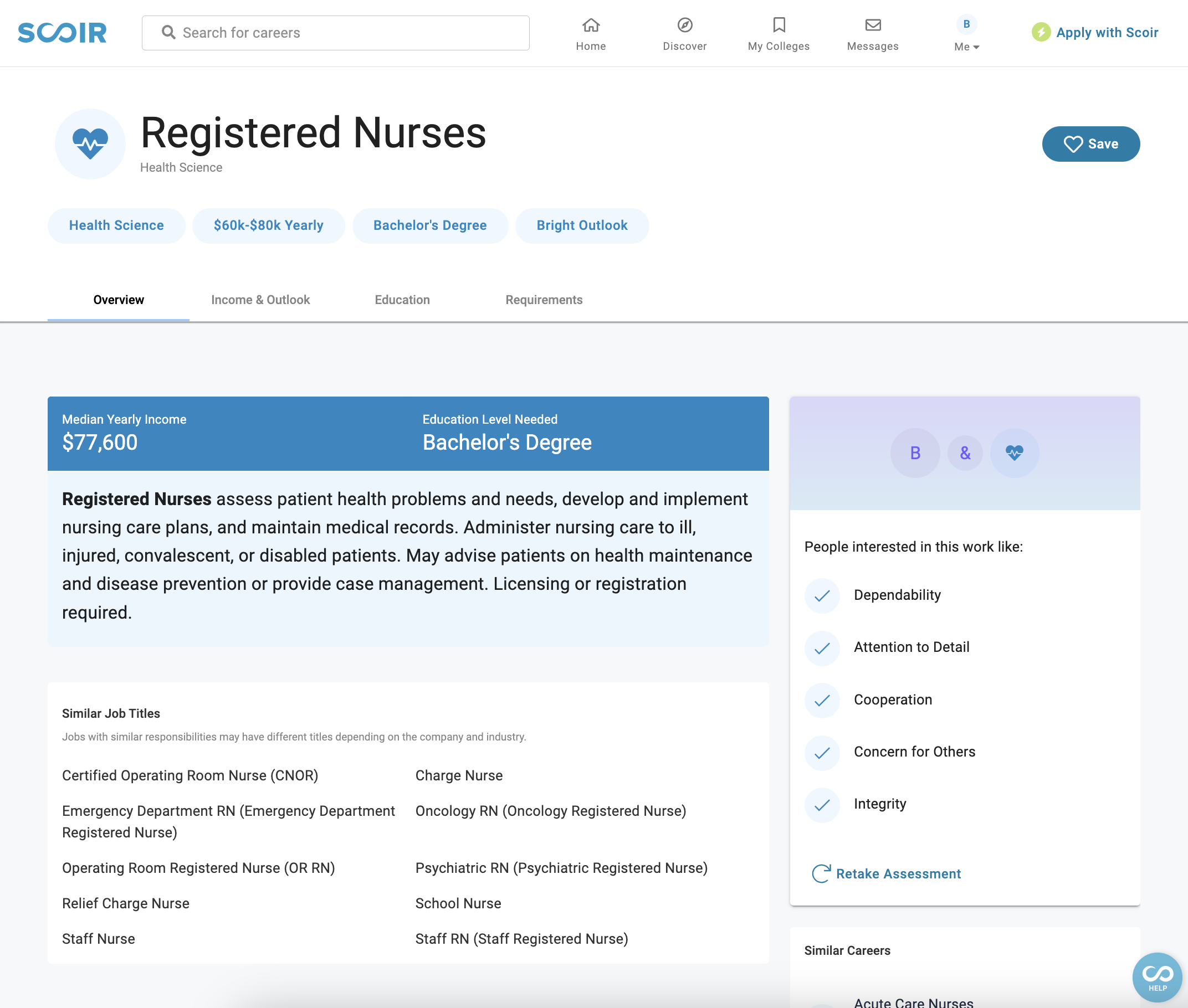
Task: Click the Integrity checkmark icon
Action: [822, 805]
